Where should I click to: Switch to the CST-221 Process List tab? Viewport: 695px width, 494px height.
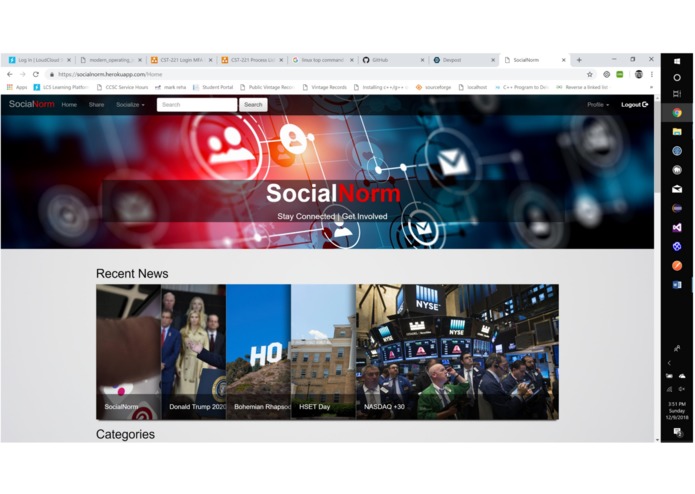click(x=252, y=60)
